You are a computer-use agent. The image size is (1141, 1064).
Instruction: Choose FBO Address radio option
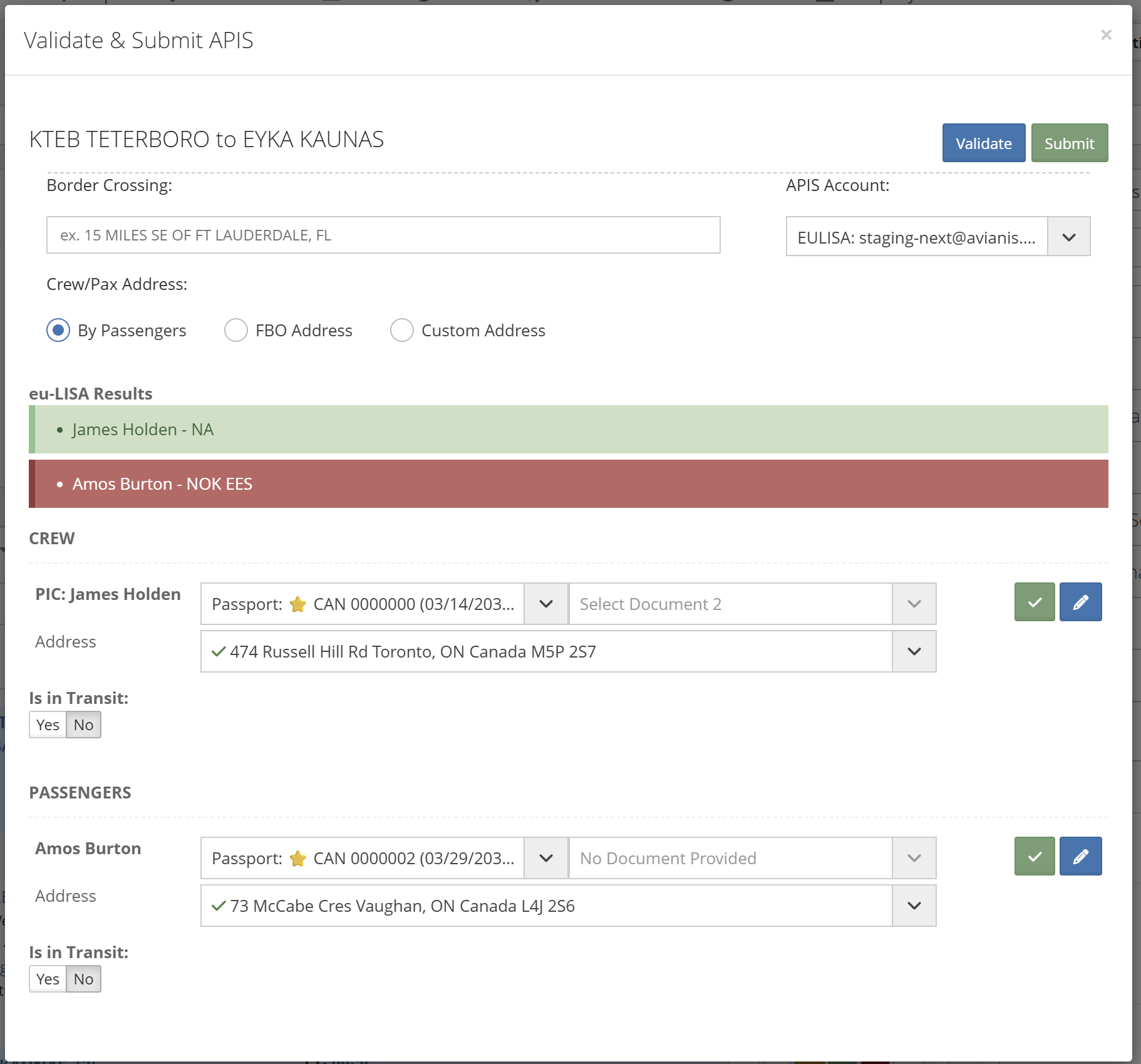236,330
